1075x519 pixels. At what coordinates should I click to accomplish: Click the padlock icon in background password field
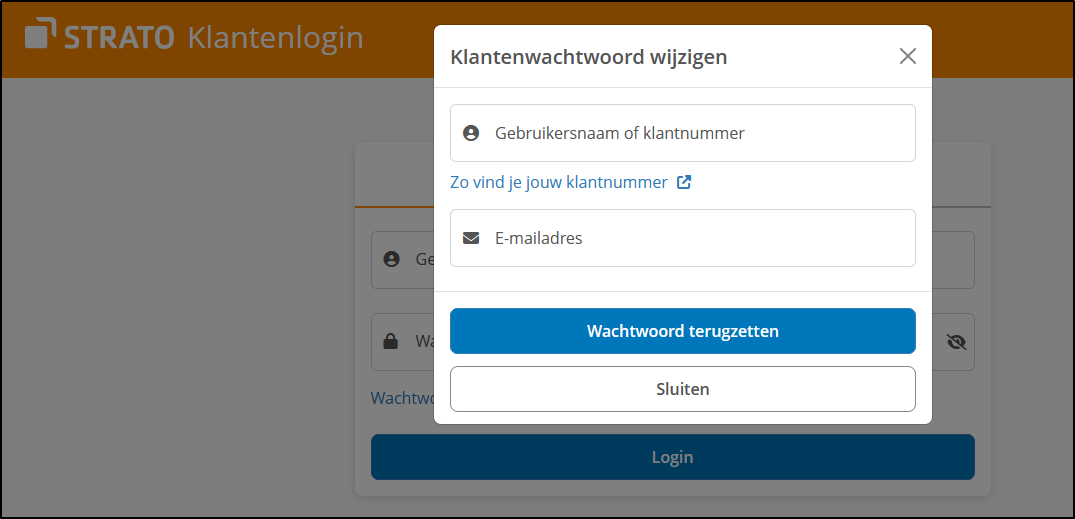tap(390, 341)
